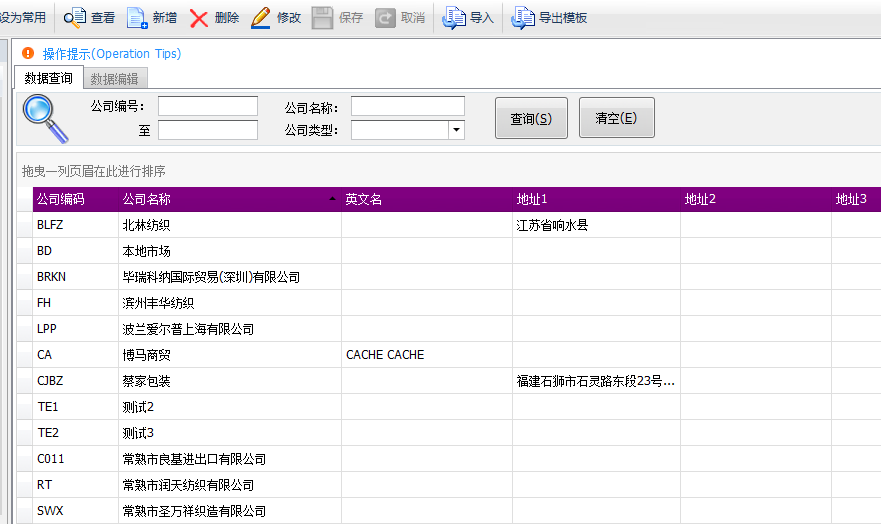Select the 滨州丰华纺织 cell

pos(230,303)
